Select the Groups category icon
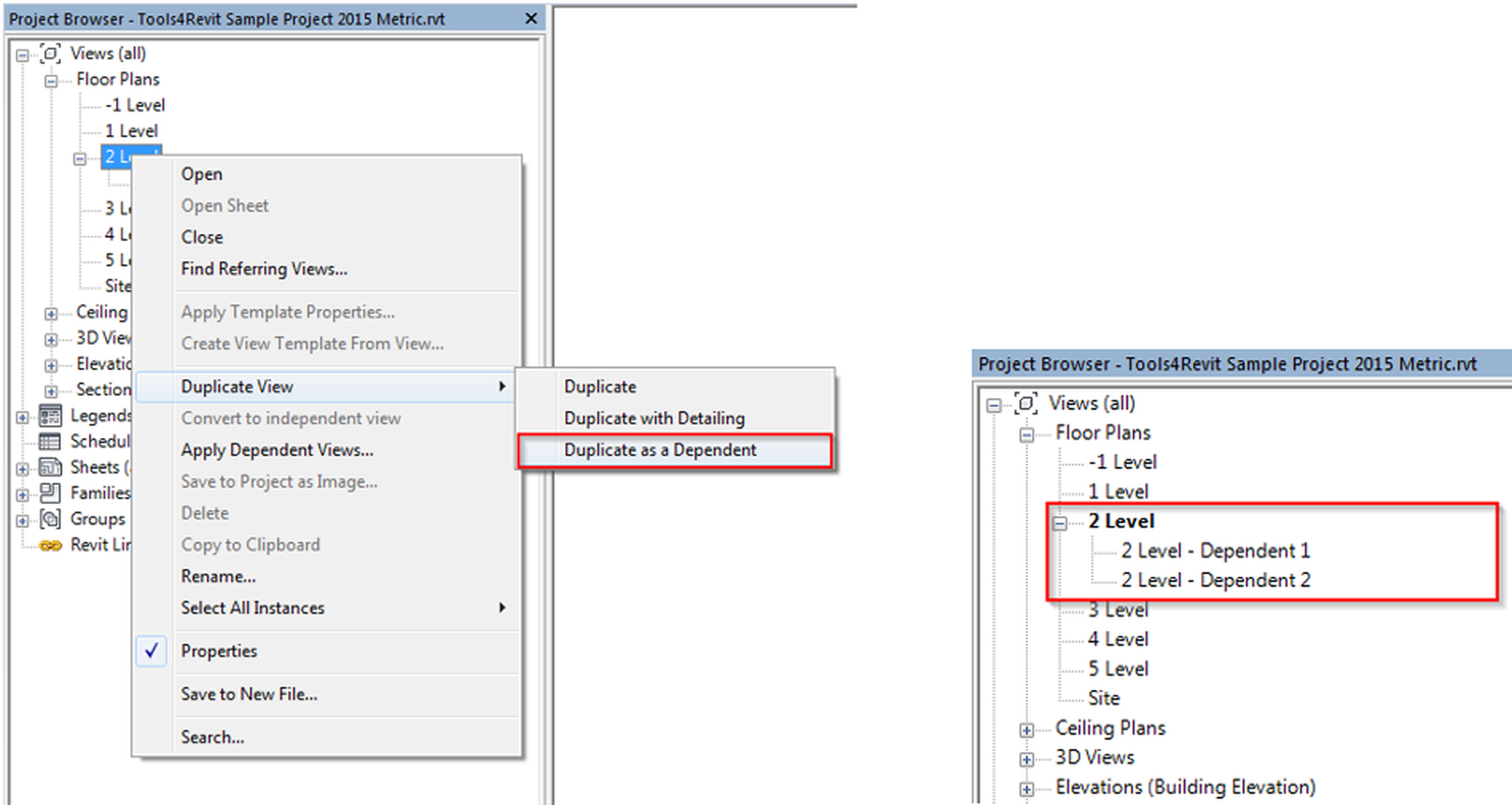This screenshot has width=1512, height=805. click(x=49, y=518)
